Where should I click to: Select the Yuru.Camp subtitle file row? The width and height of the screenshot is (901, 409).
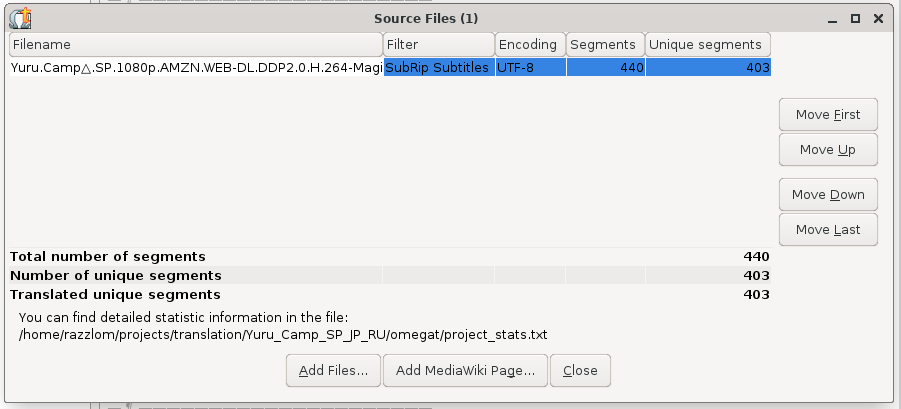tap(390, 67)
